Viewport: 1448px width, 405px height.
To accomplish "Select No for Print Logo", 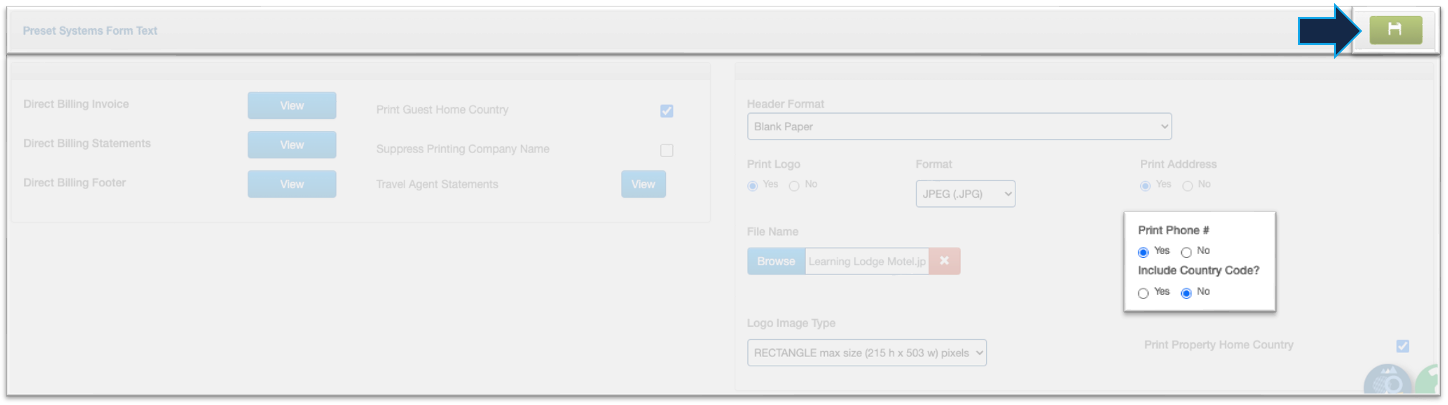I will click(x=794, y=185).
